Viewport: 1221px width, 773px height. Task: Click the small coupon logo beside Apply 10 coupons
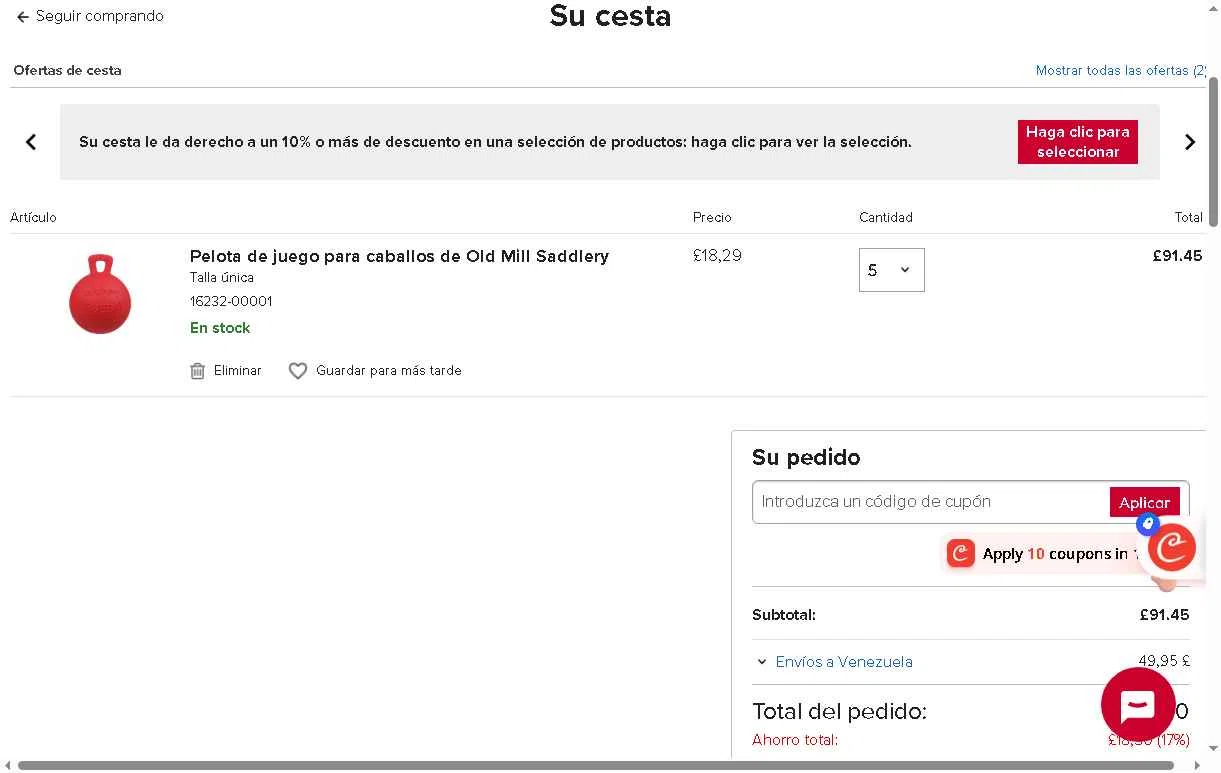[960, 554]
